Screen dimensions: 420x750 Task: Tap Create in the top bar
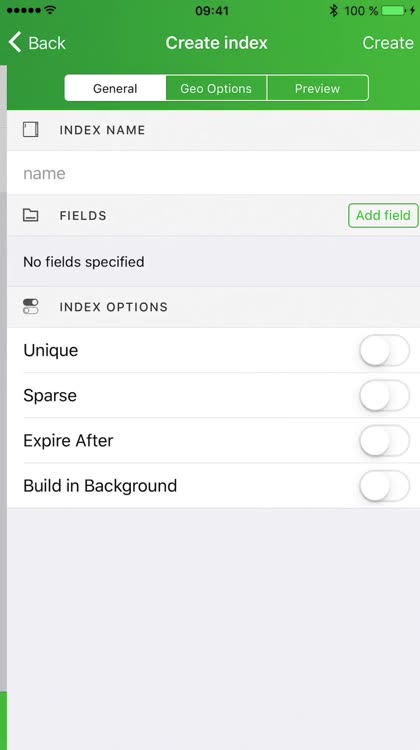click(x=388, y=43)
